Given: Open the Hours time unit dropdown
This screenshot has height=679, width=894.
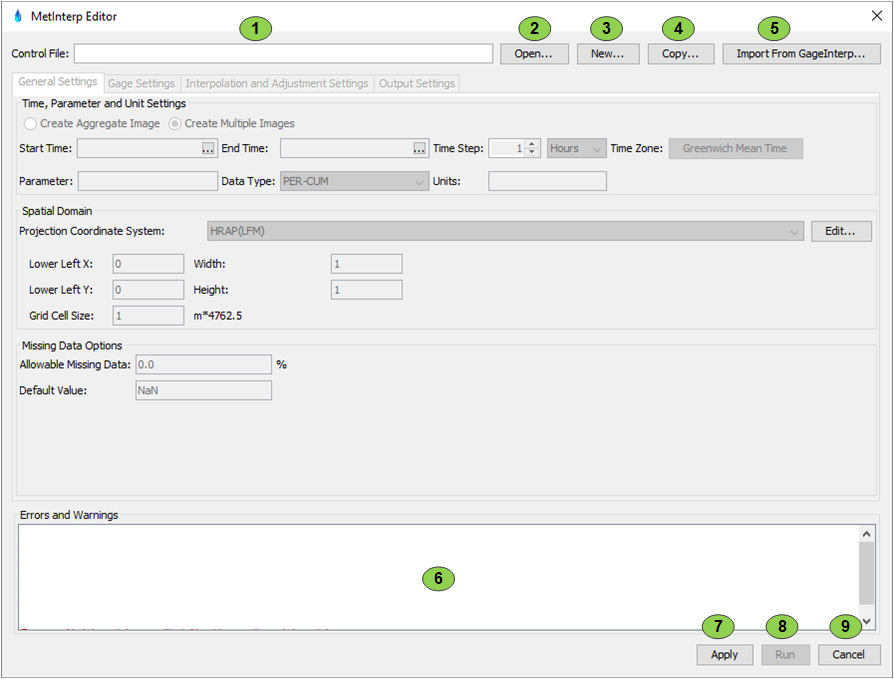Looking at the screenshot, I should 576,149.
